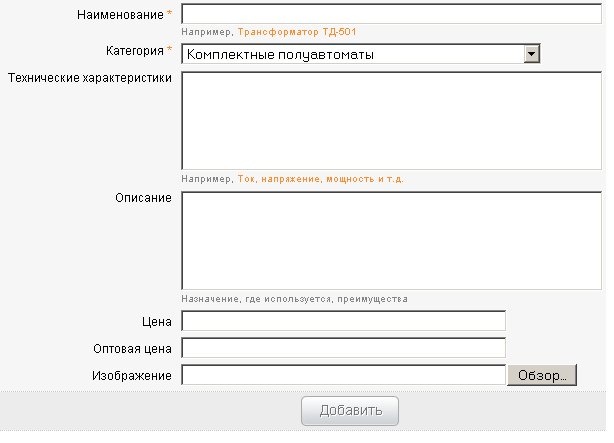
Task: Click the Цена label
Action: 157,322
